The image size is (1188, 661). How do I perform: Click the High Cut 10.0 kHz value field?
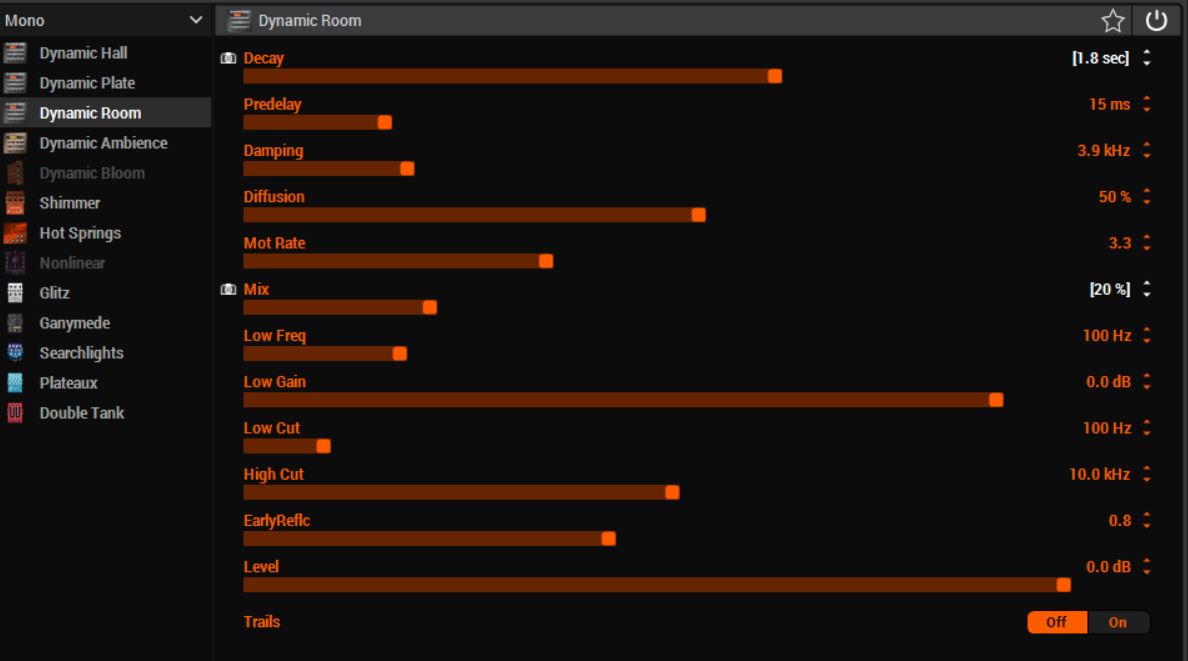click(x=1099, y=475)
